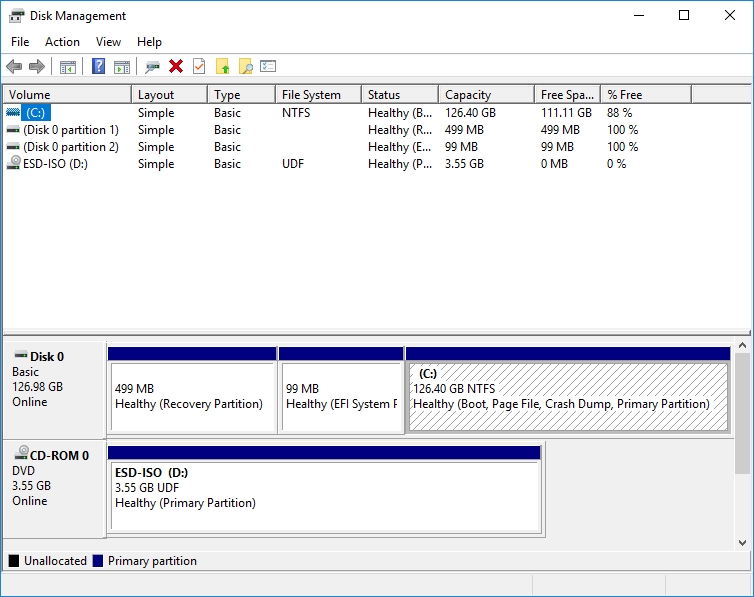Sort by the % Free column header
This screenshot has height=597, width=754.
[646, 95]
